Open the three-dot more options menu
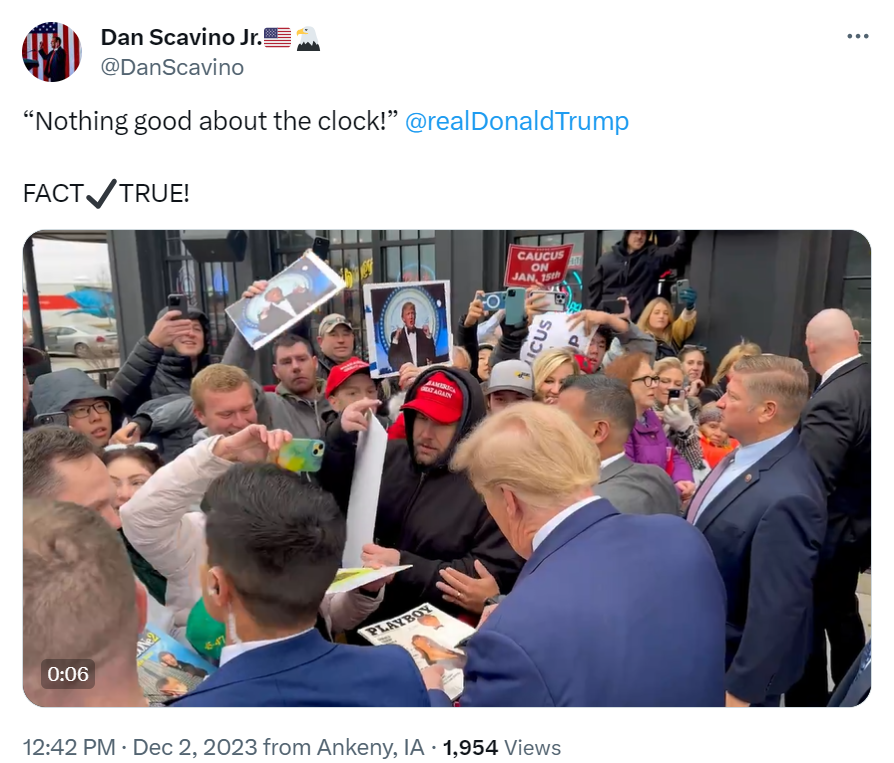The width and height of the screenshot is (894, 763). click(x=858, y=36)
